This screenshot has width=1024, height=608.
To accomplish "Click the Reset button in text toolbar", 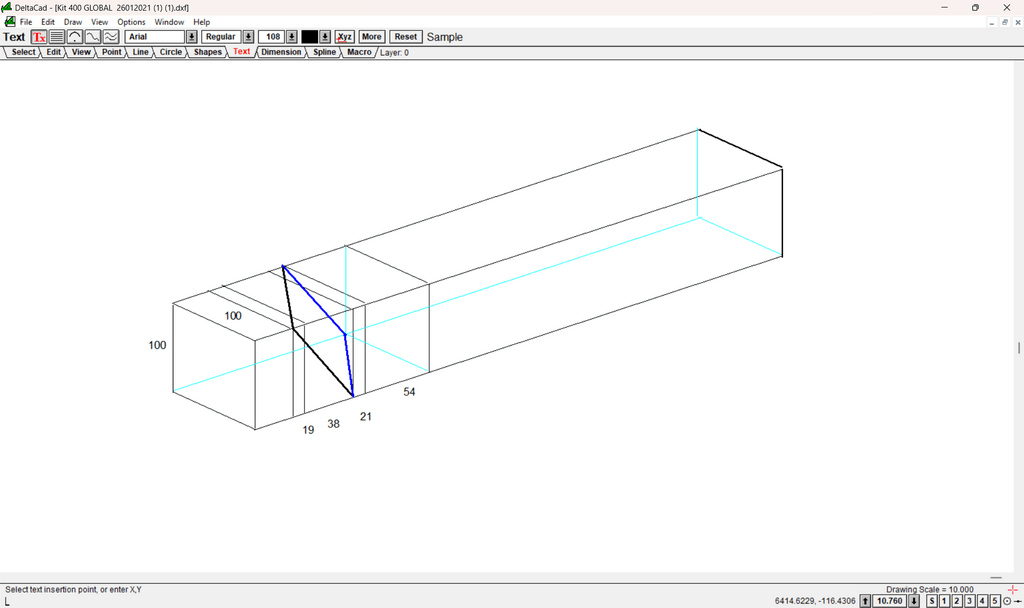I will [406, 37].
